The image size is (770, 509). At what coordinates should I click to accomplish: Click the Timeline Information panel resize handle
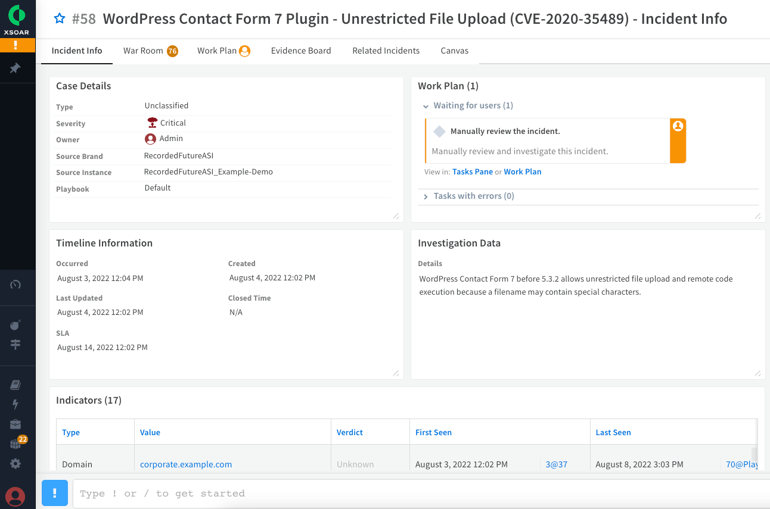(x=396, y=373)
